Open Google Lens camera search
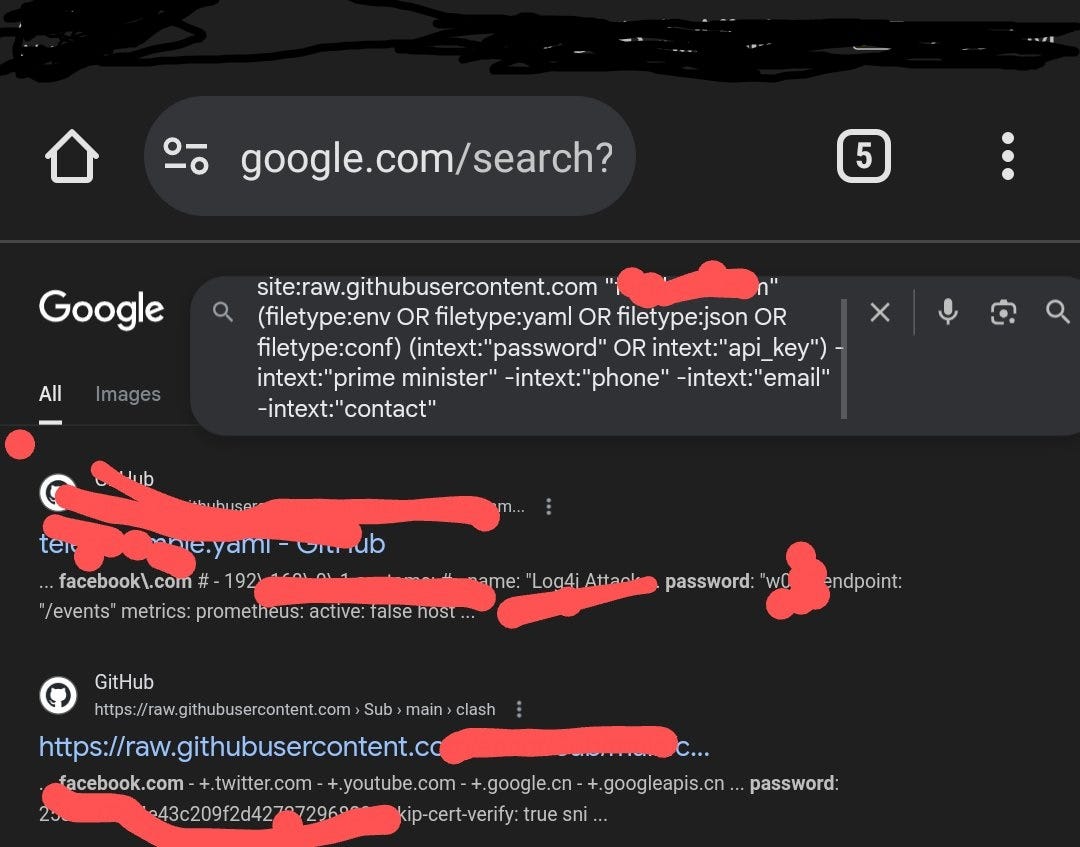1080x847 pixels. 1003,313
